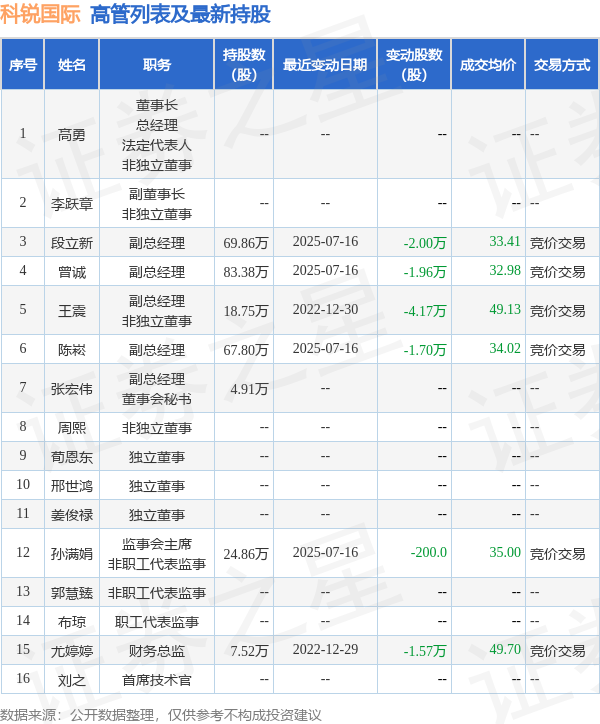Click the average price 32.98
Image resolution: width=600 pixels, height=724 pixels.
[x=505, y=271]
